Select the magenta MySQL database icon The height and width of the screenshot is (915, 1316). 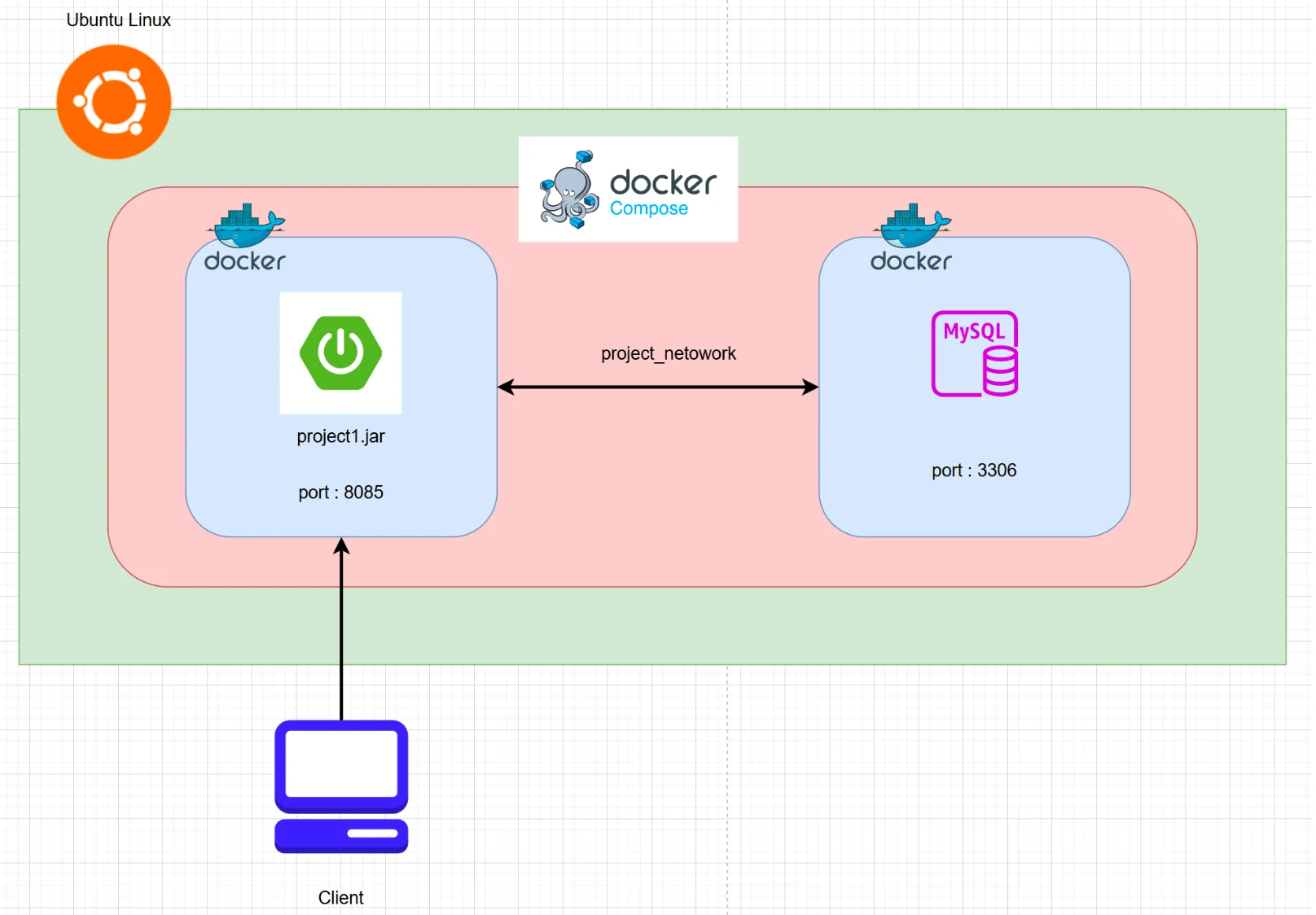[x=975, y=353]
